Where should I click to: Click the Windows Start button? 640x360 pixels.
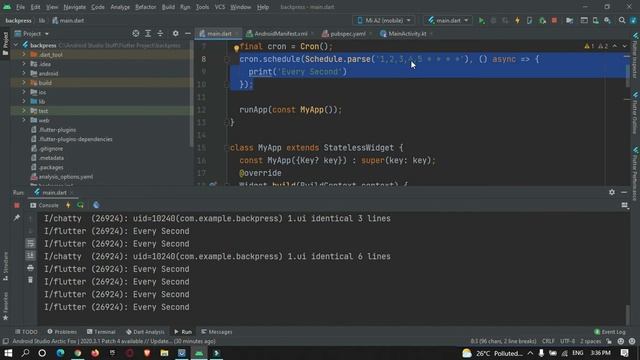[x=8, y=353]
